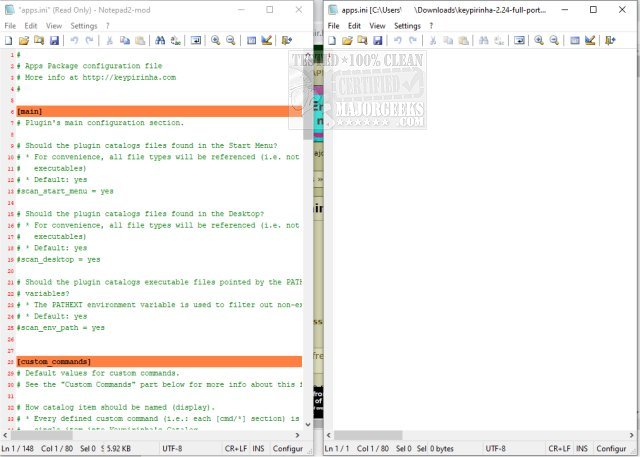This screenshot has width=640, height=457.
Task: Click UTF-8 encoding in right status bar
Action: 496,448
